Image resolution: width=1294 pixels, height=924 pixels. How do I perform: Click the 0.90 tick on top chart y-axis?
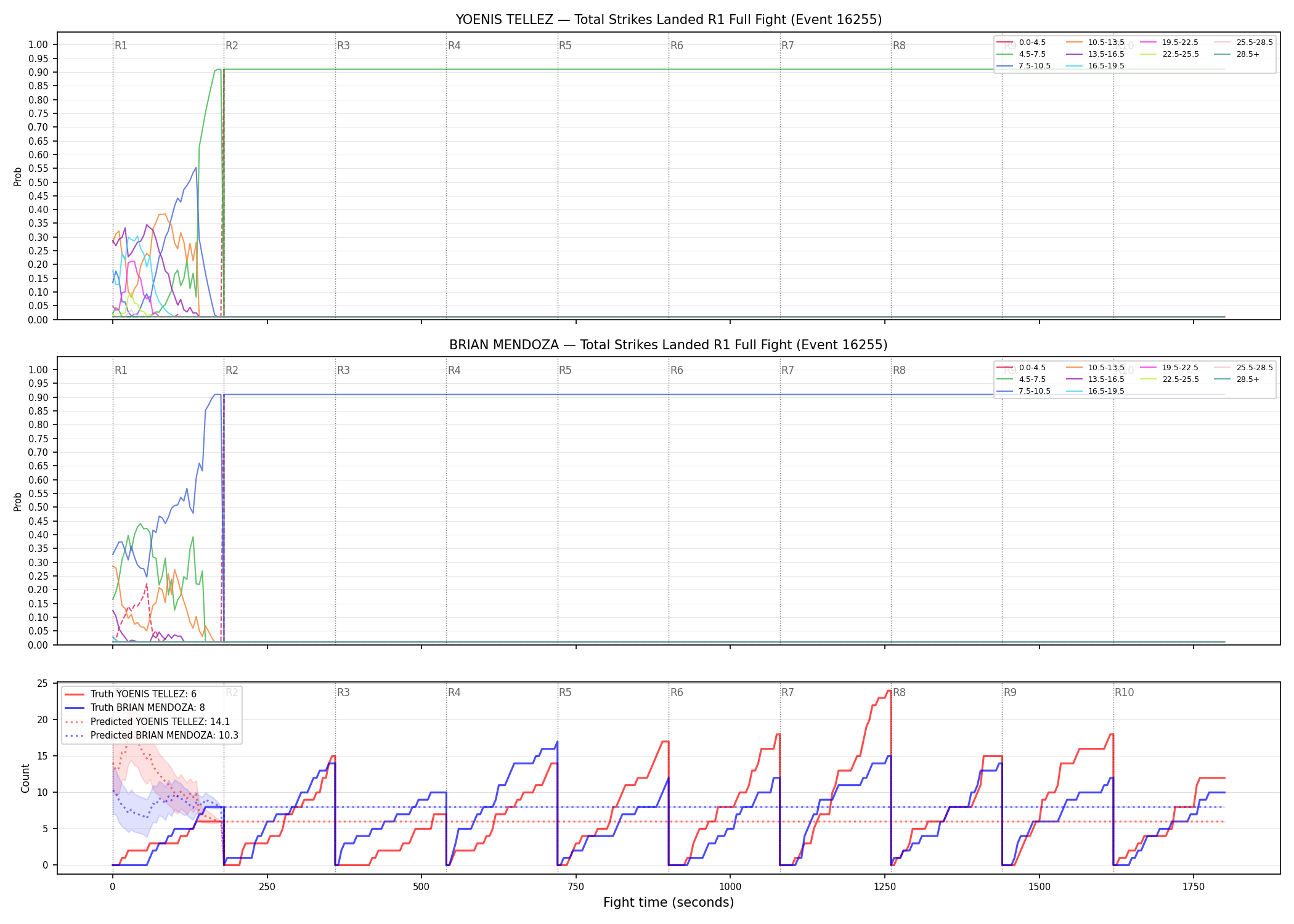[38, 72]
